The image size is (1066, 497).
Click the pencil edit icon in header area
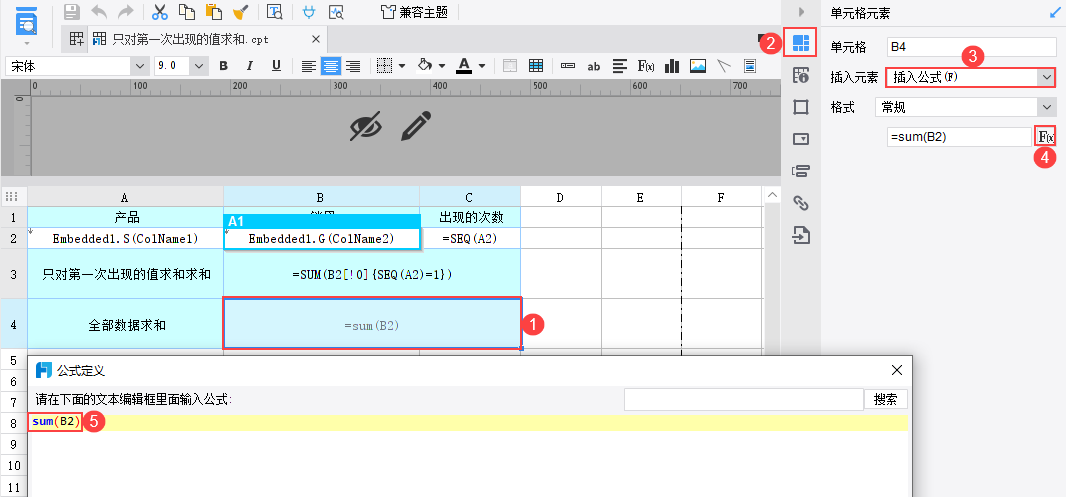[x=417, y=126]
